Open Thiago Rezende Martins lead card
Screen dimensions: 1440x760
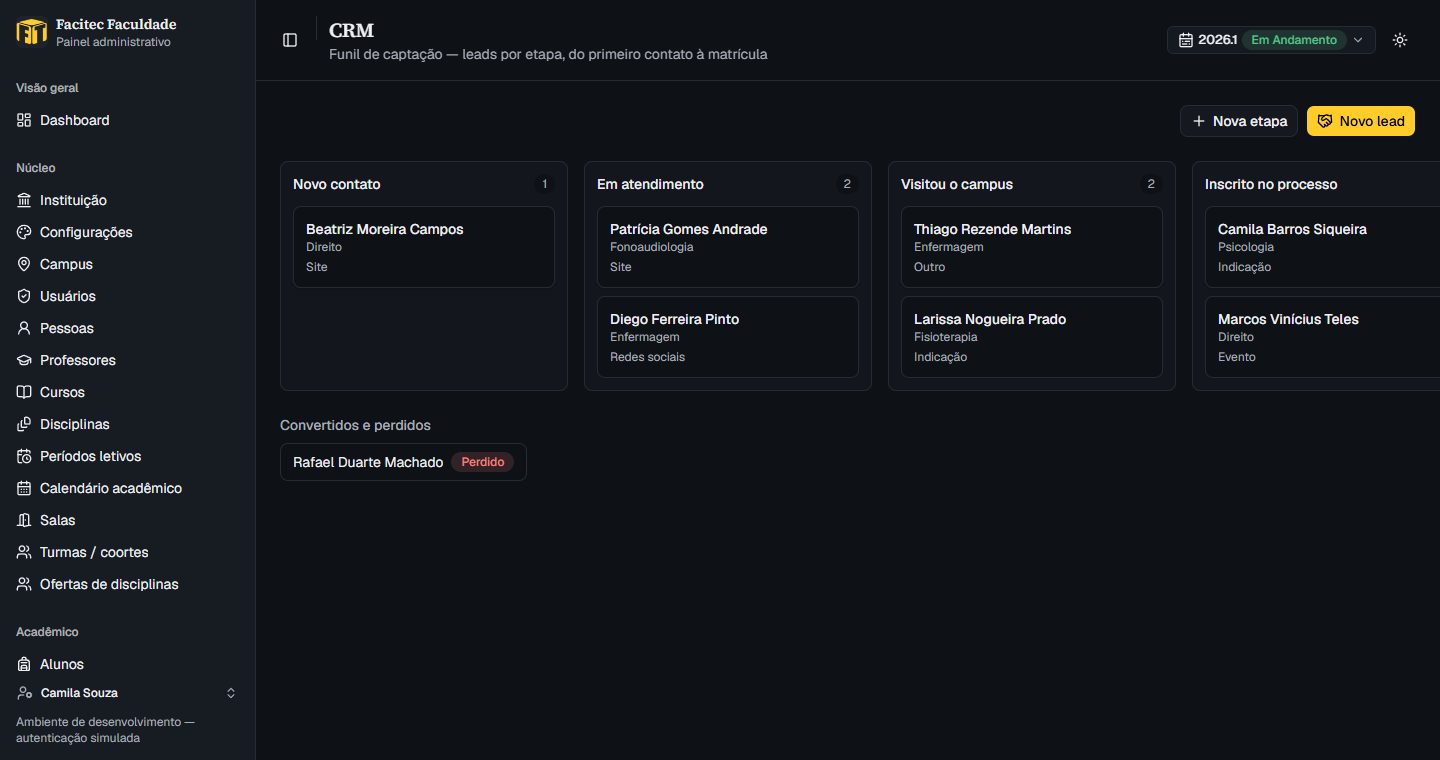tap(1032, 247)
